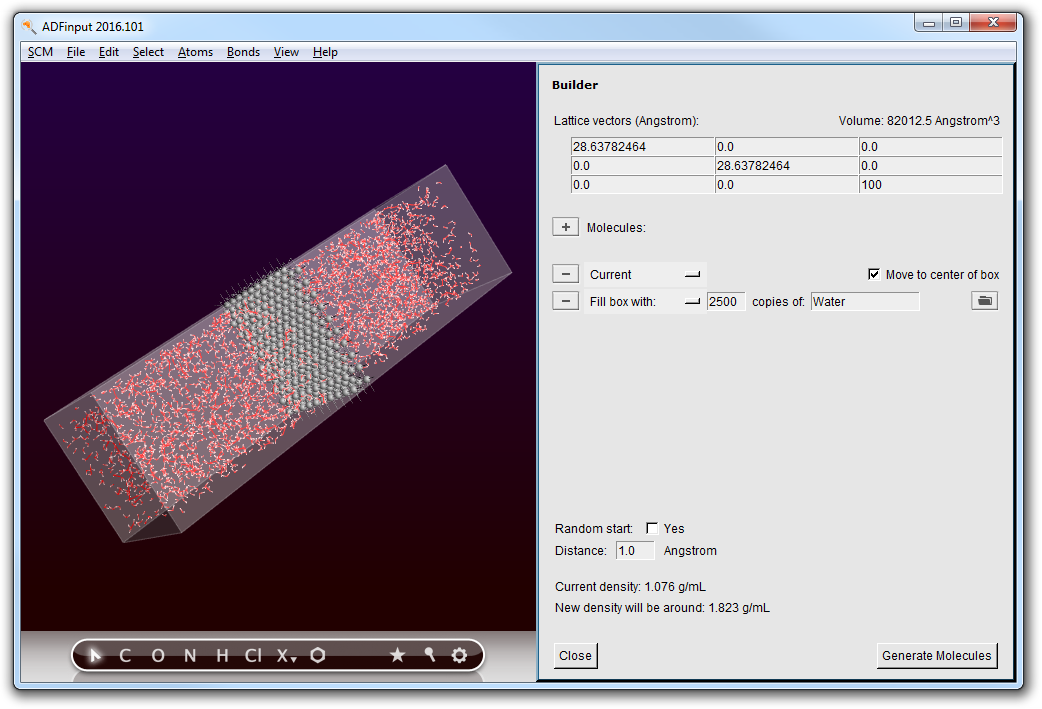The height and width of the screenshot is (709, 1042).
Task: Remove the Current row with minus
Action: 566,274
